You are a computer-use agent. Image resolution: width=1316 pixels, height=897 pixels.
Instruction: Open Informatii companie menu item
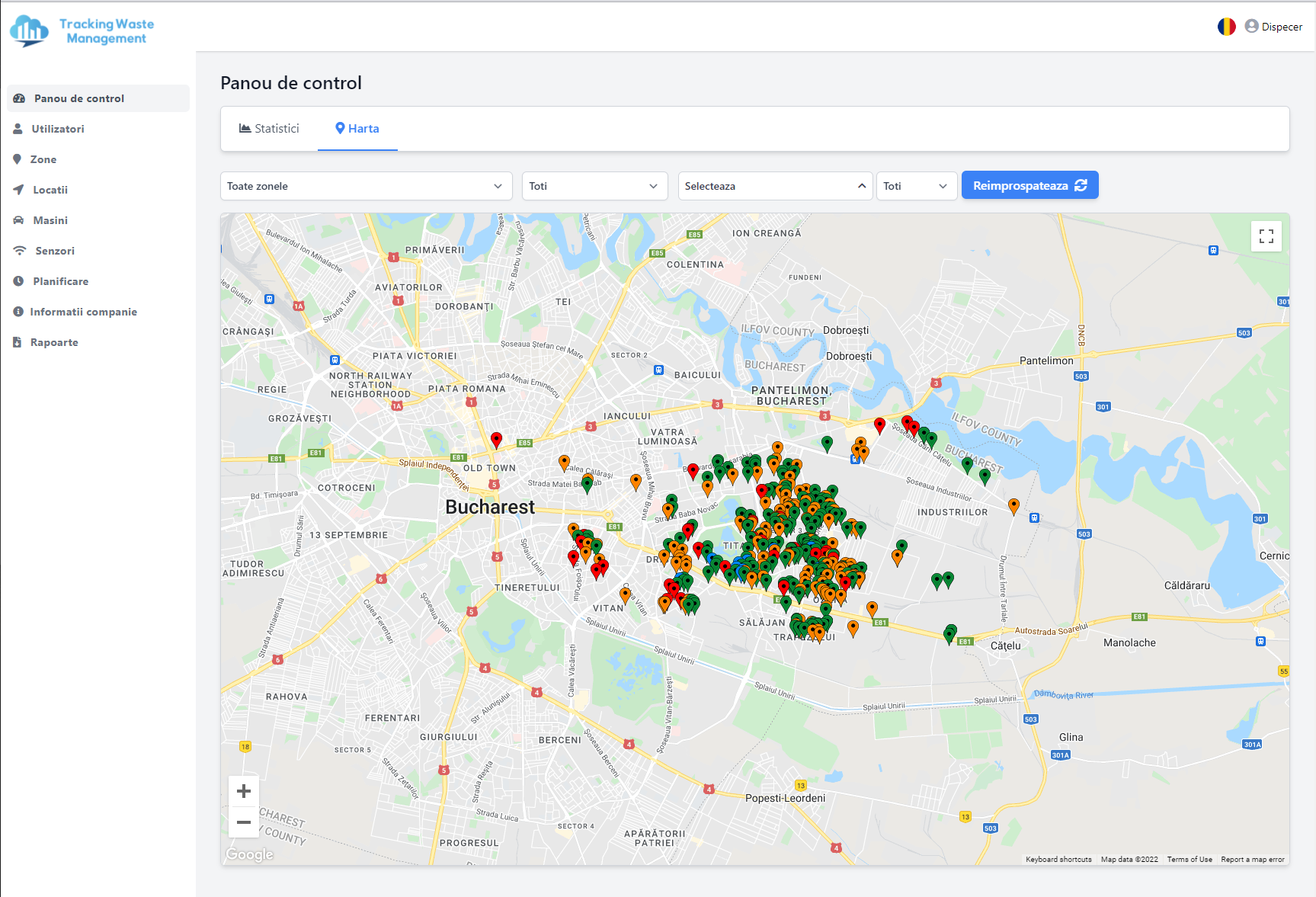[x=98, y=312]
